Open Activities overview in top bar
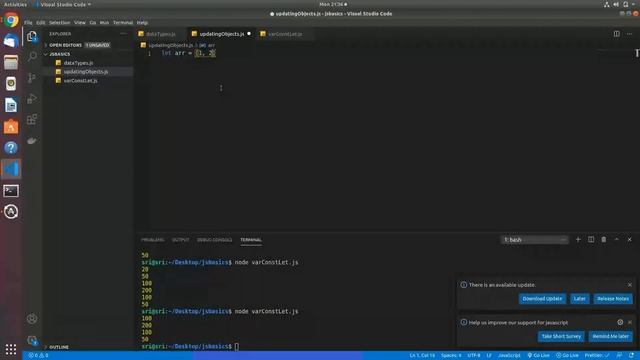Screen dimensions: 640x360 click(x=15, y=4)
